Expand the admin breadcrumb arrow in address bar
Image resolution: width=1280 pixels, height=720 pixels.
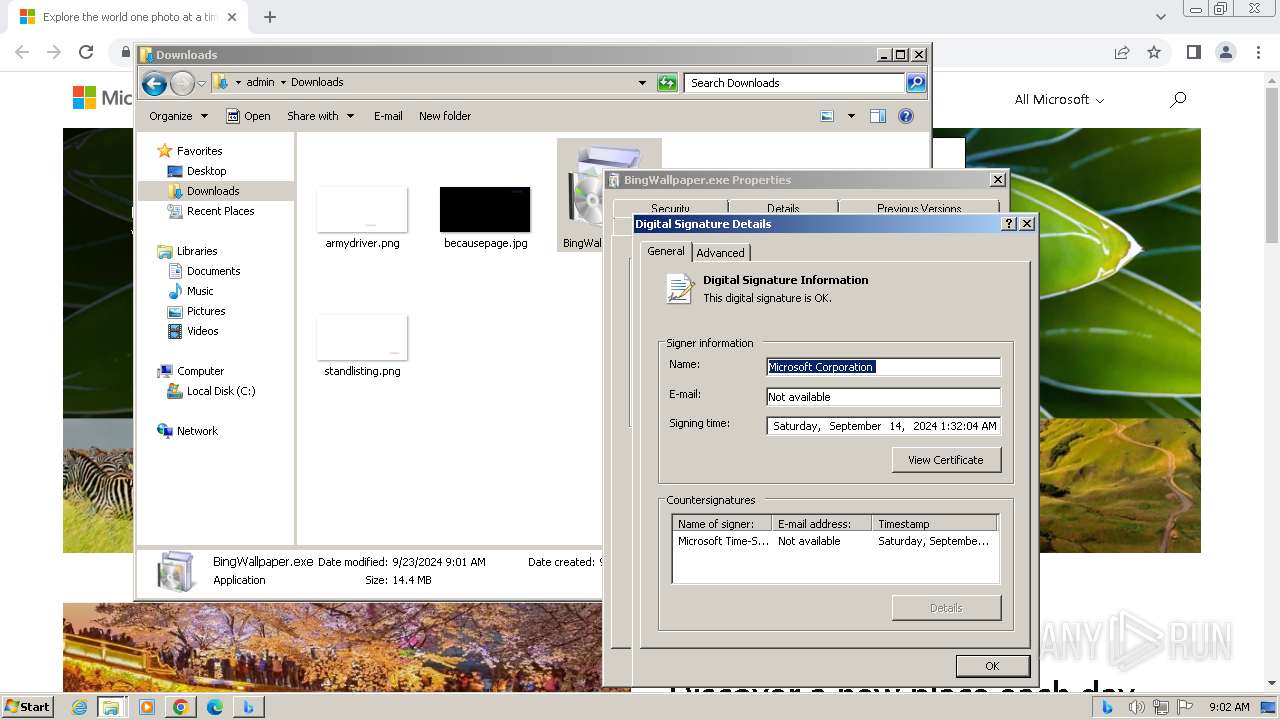283,83
